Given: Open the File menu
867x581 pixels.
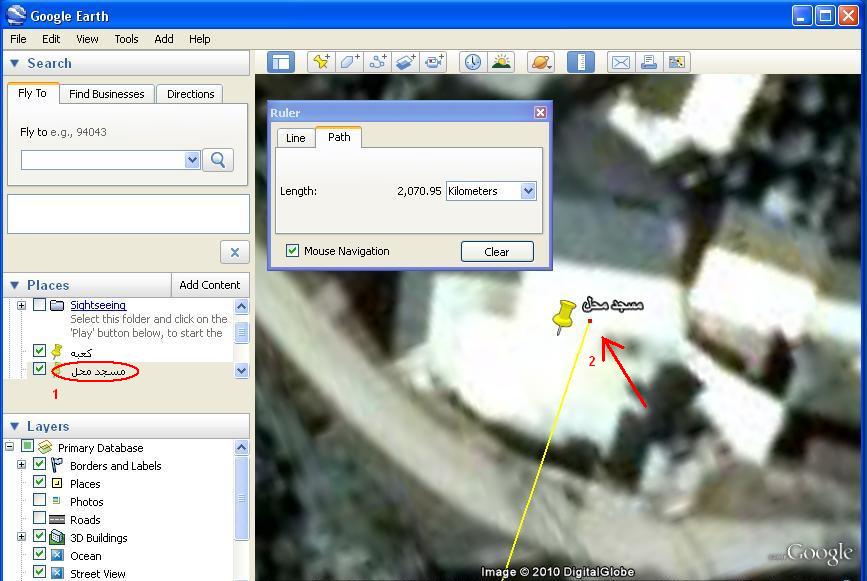Looking at the screenshot, I should click(18, 39).
